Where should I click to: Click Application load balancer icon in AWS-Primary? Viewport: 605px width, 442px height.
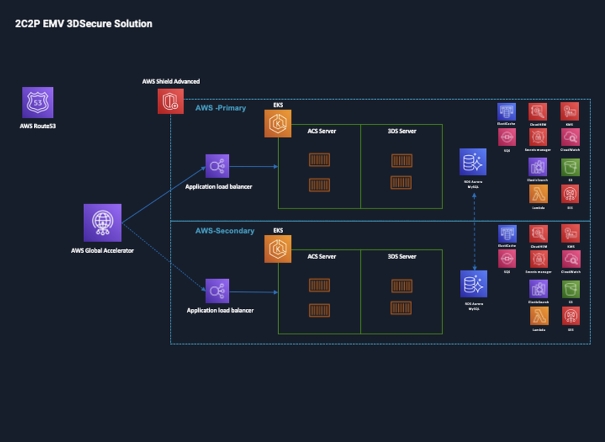click(218, 166)
